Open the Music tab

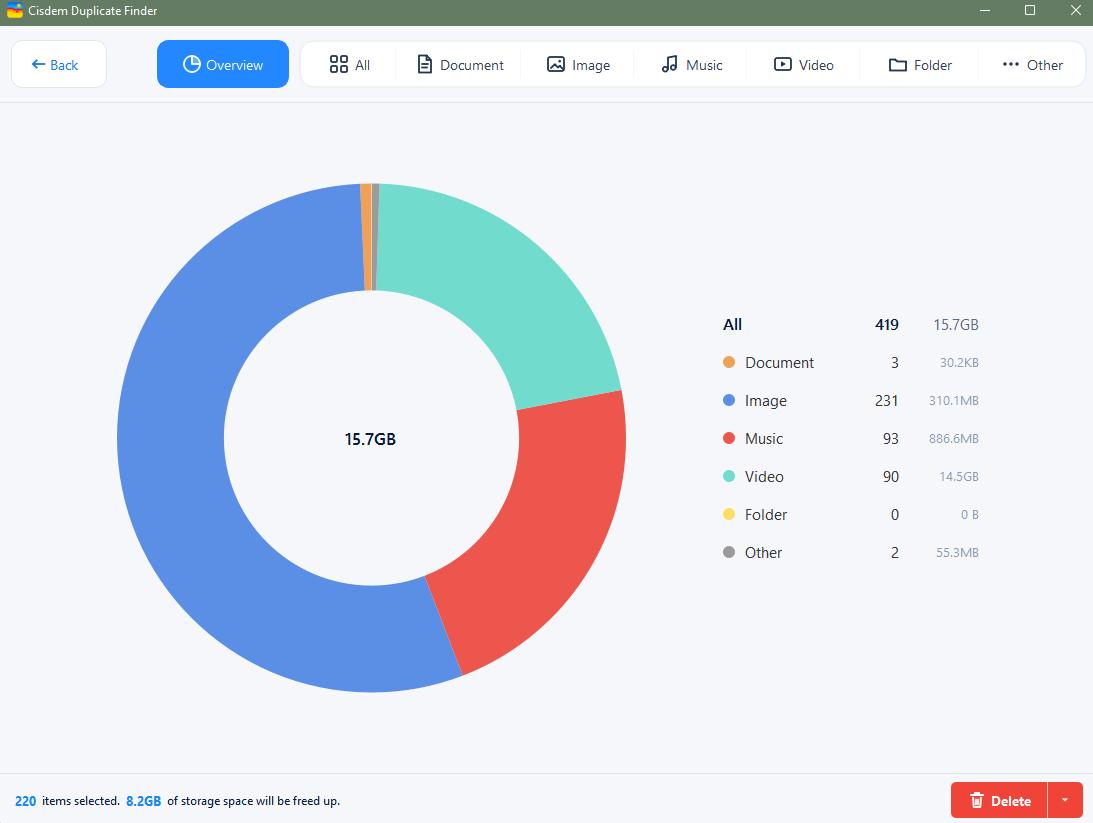(691, 65)
